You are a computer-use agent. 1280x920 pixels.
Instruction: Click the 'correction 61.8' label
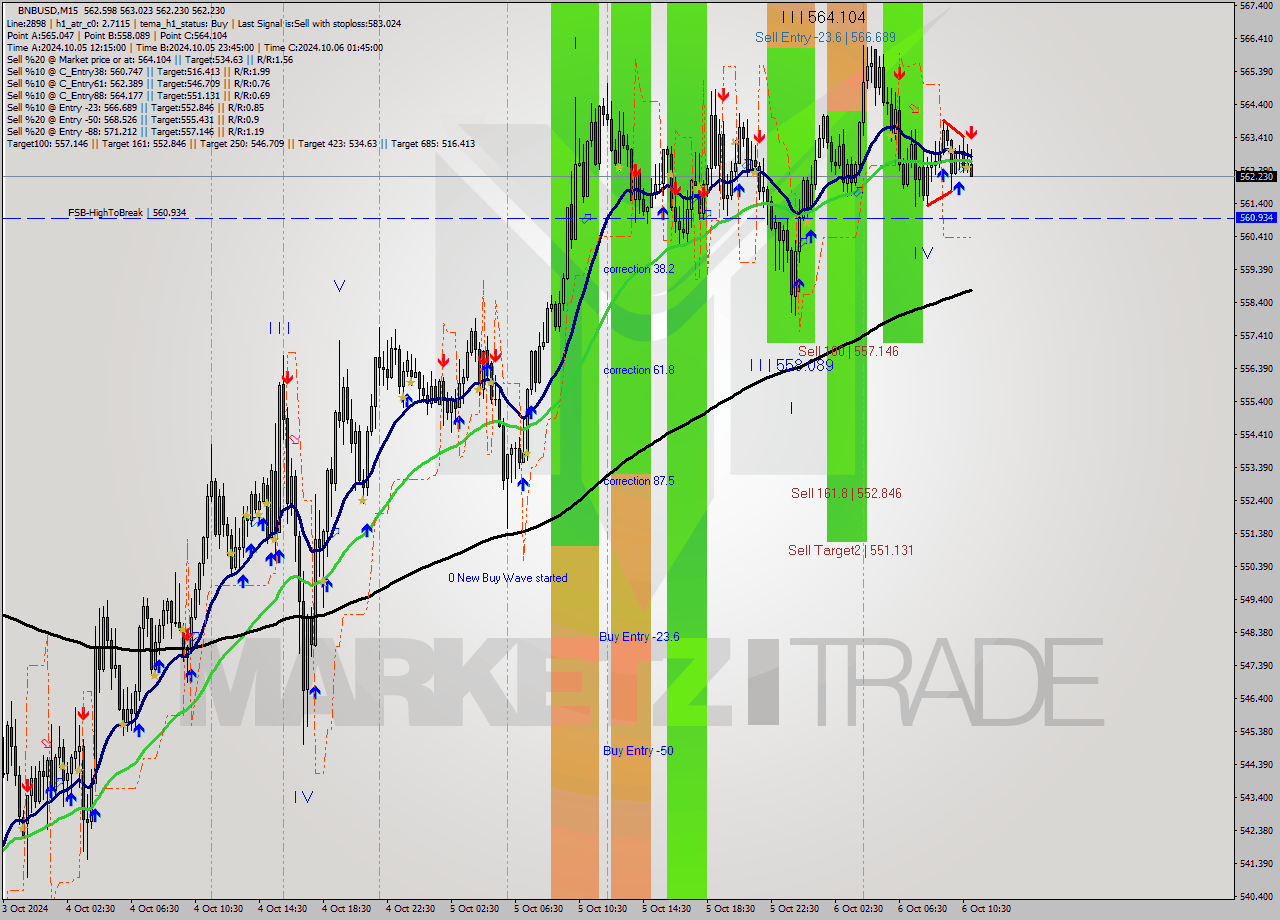point(639,370)
